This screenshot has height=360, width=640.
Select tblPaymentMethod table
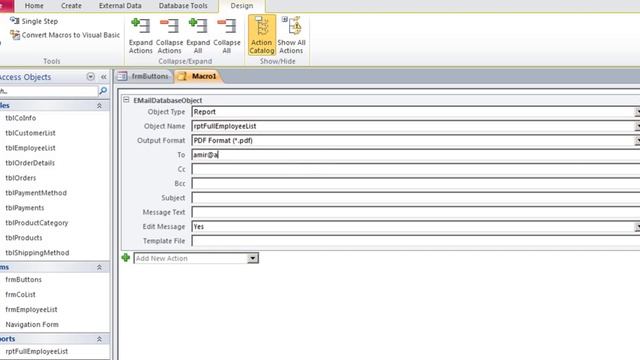coord(36,193)
